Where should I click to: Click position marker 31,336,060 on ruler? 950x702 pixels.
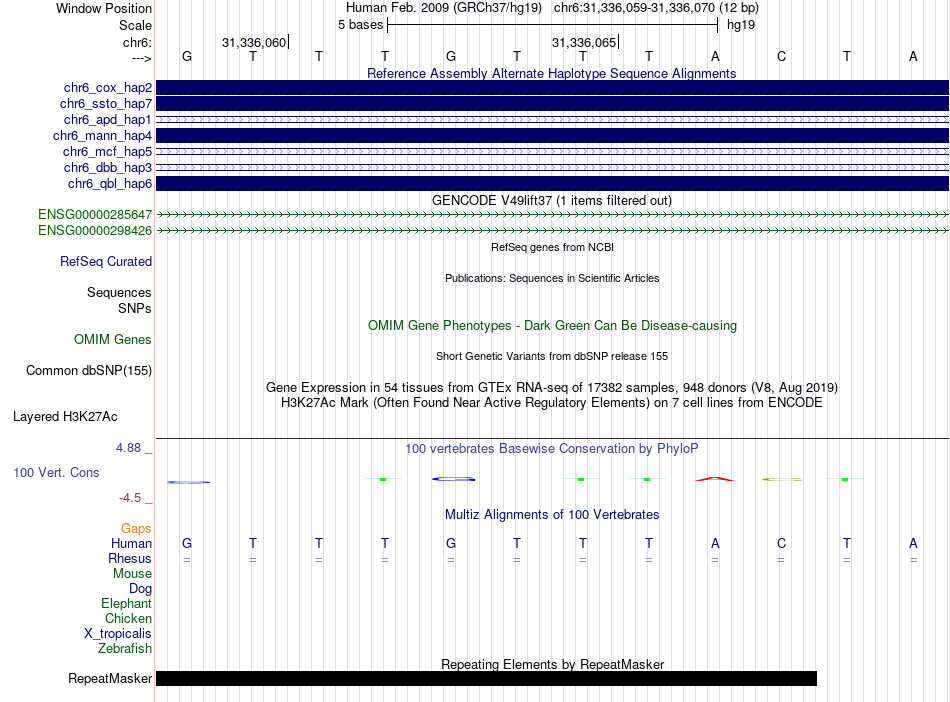click(254, 42)
